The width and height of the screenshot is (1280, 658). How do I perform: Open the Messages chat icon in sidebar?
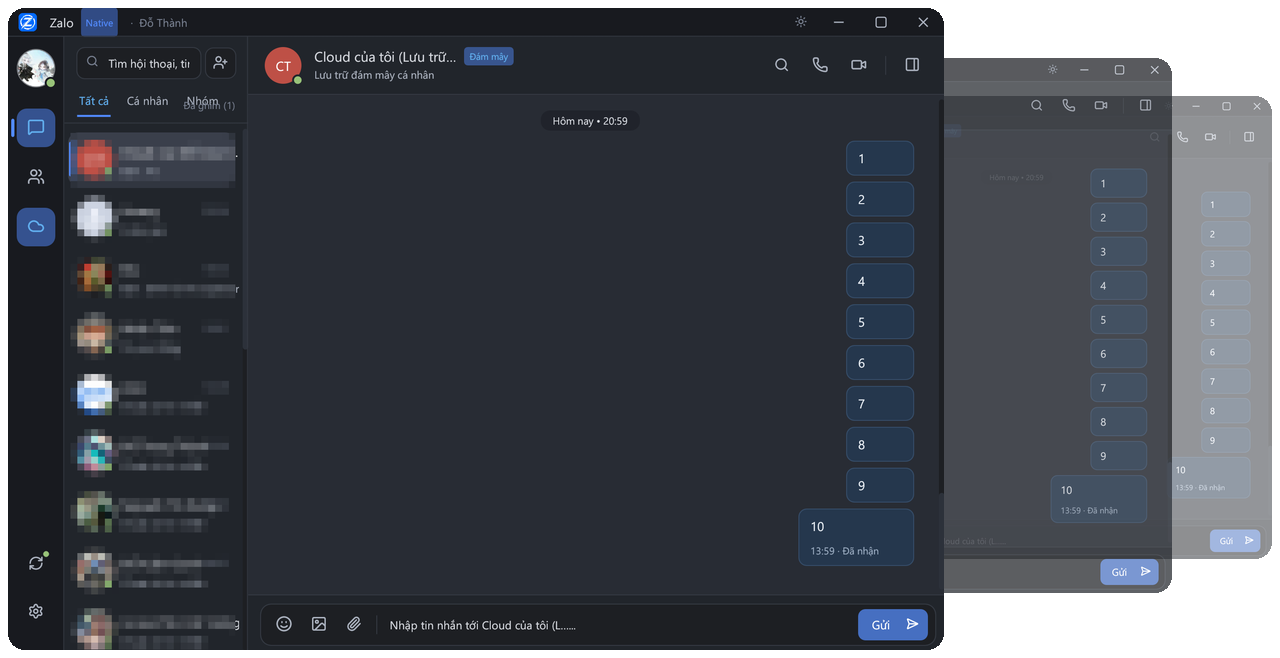[x=36, y=128]
